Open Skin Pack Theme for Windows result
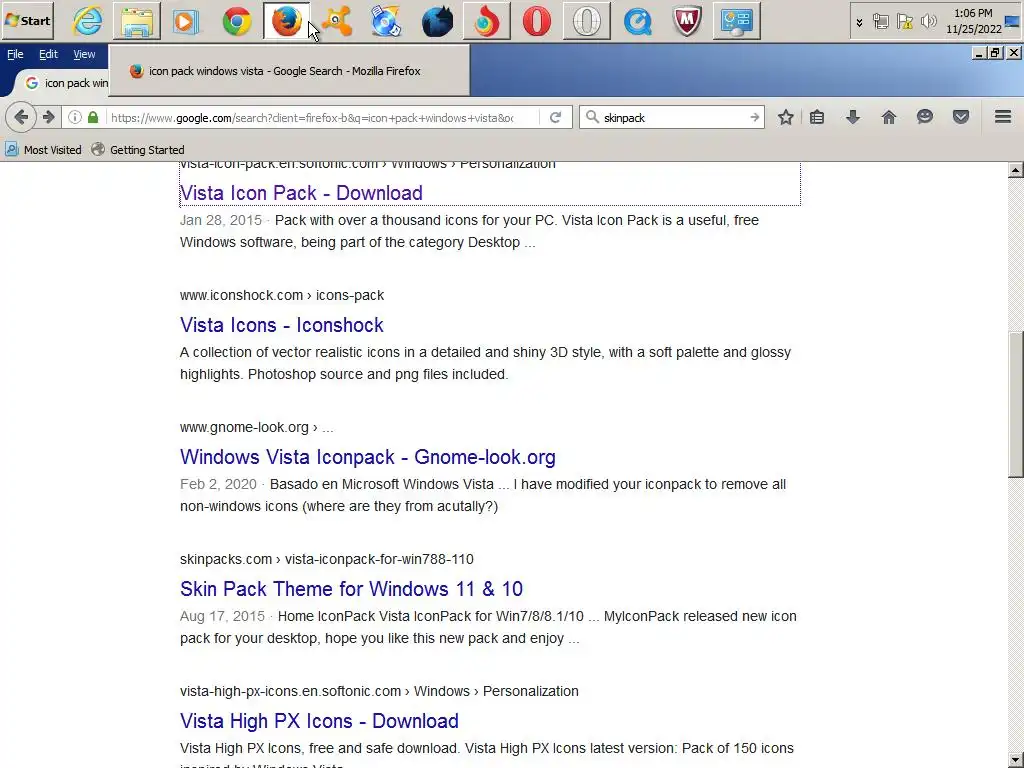The image size is (1024, 768). (x=351, y=588)
